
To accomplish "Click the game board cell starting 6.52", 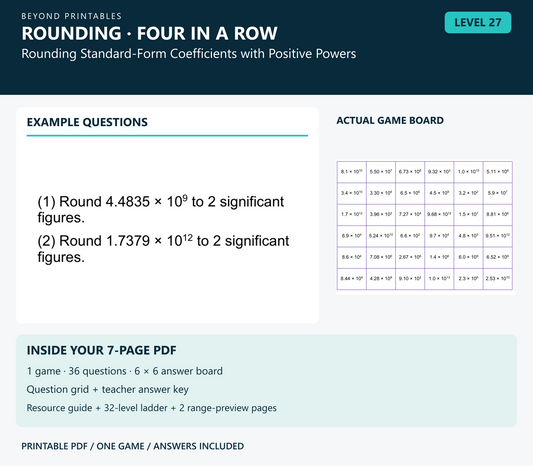I will [x=498, y=257].
